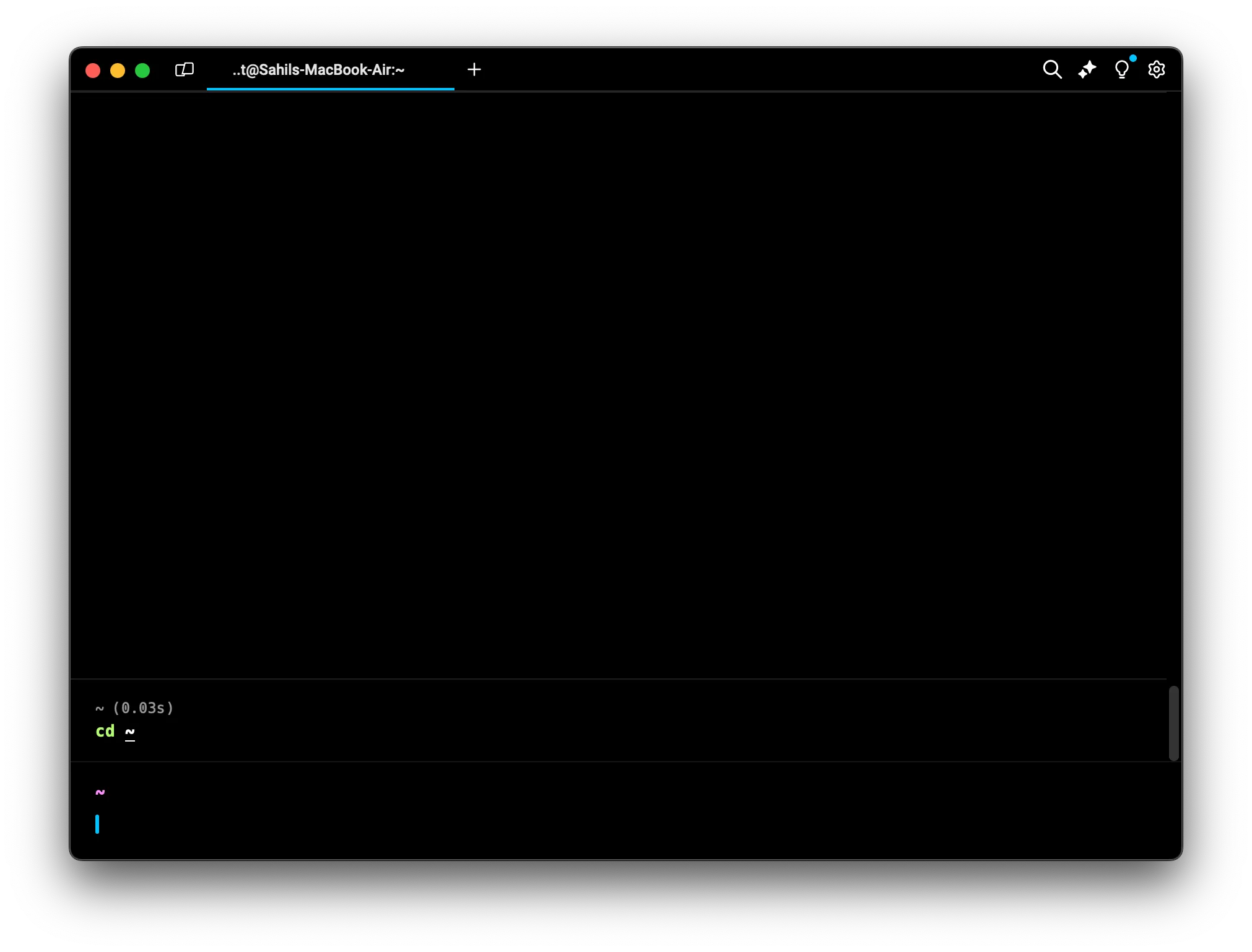Image resolution: width=1252 pixels, height=952 pixels.
Task: Minimize window using the yellow button
Action: (118, 71)
